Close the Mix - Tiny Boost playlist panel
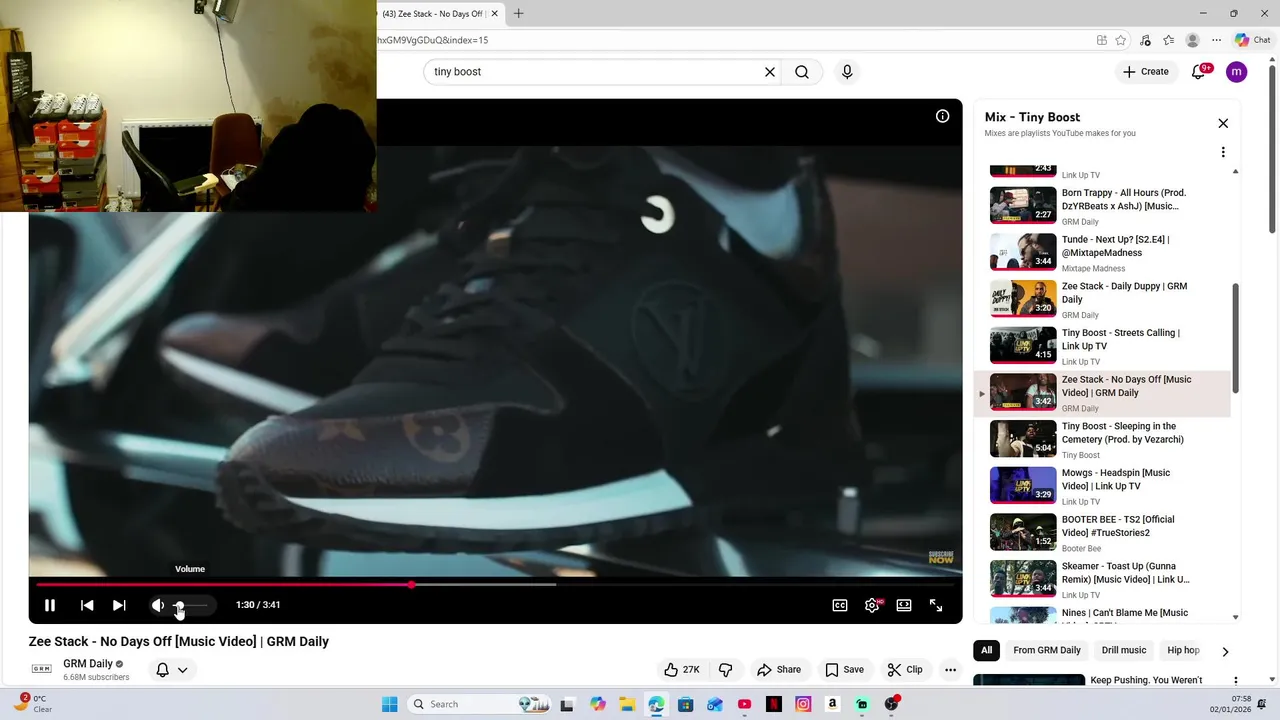Image resolution: width=1280 pixels, height=720 pixels. [x=1223, y=123]
